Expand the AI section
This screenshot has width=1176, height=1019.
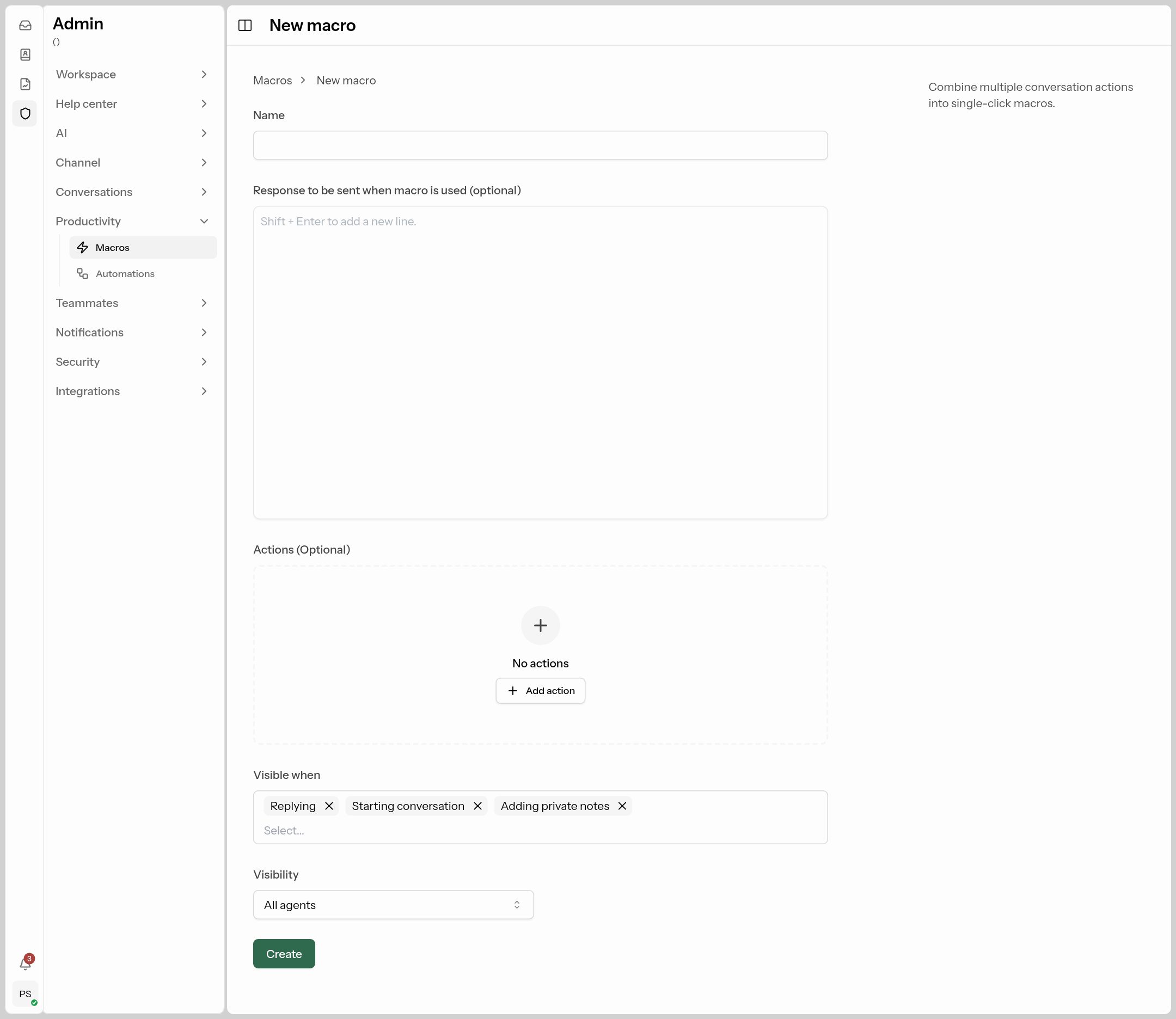pyautogui.click(x=132, y=133)
